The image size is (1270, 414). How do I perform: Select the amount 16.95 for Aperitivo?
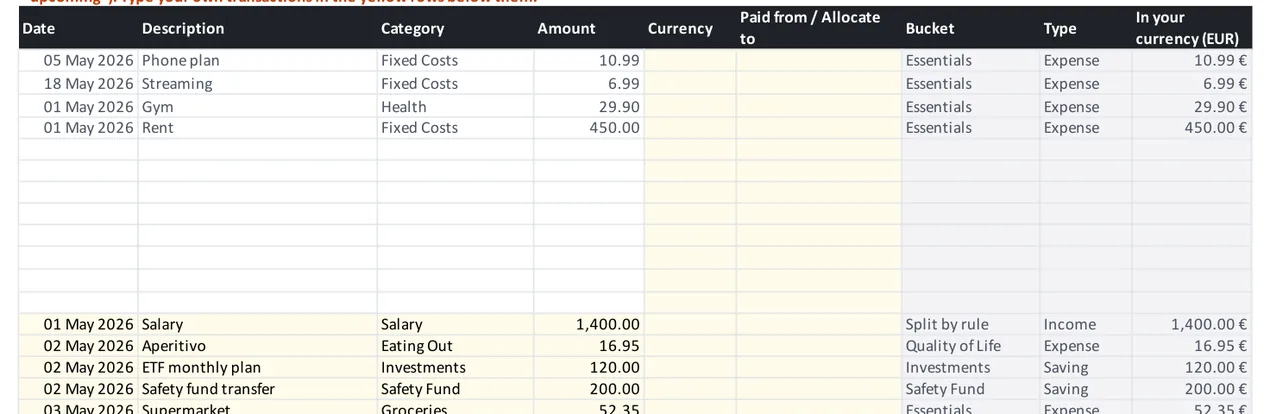588,346
